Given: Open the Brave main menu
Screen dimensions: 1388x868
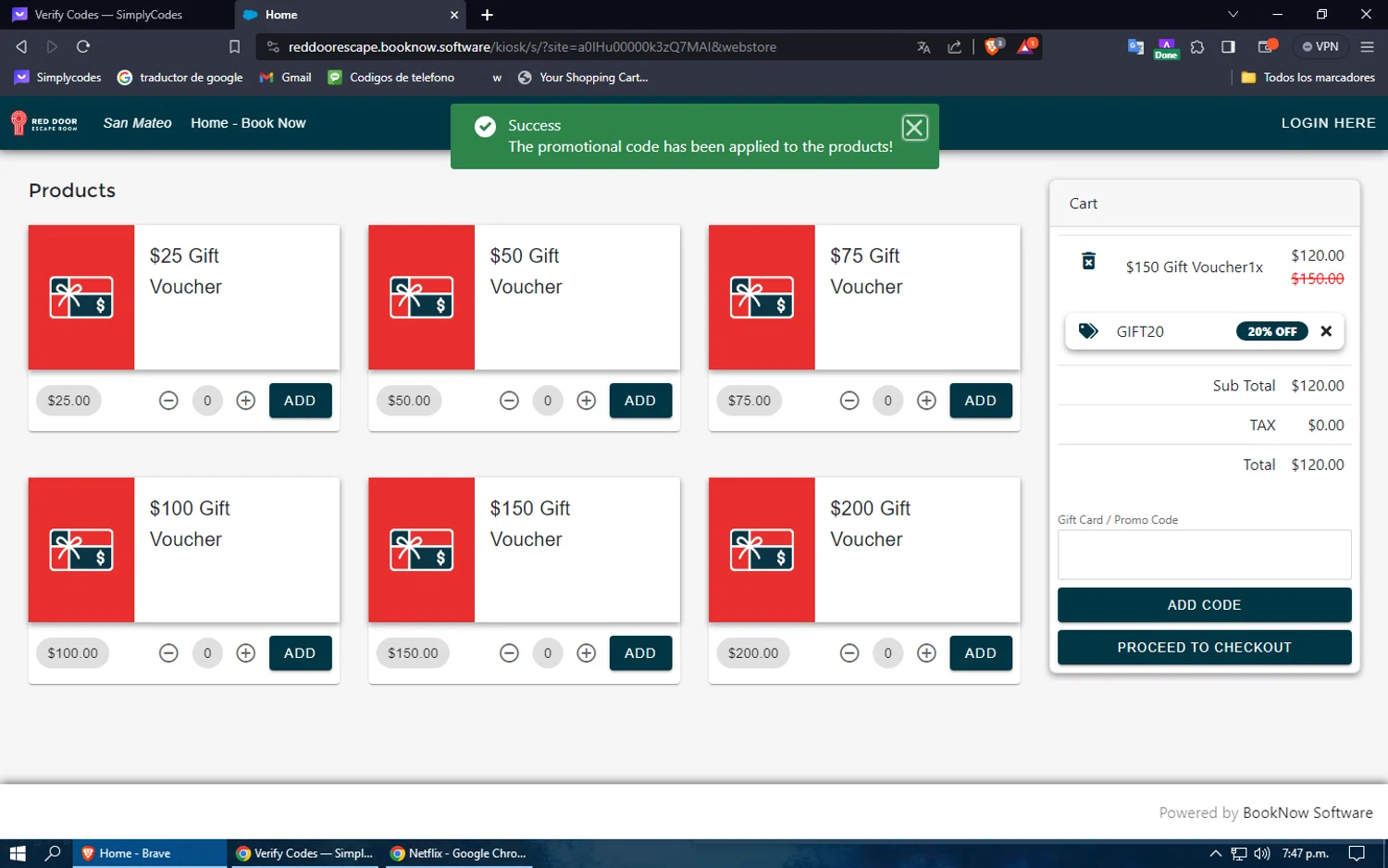Looking at the screenshot, I should 1367,47.
